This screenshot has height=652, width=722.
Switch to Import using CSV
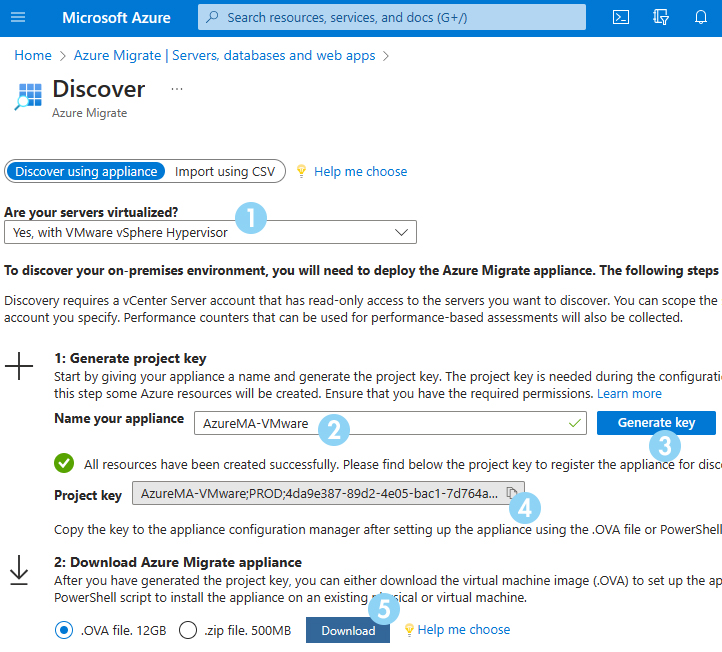point(225,171)
